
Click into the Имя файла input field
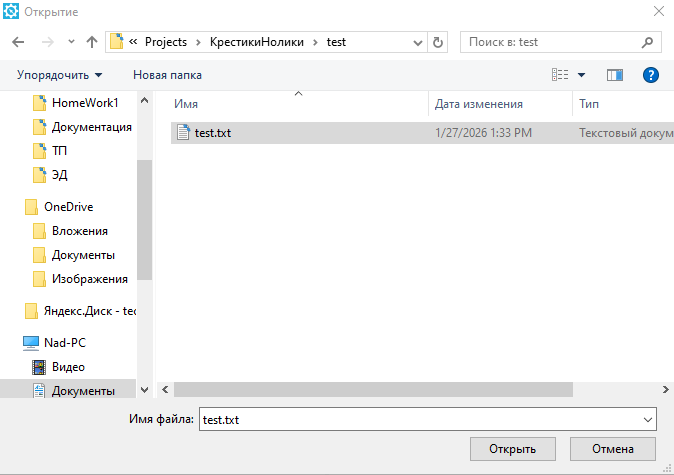tap(420, 420)
